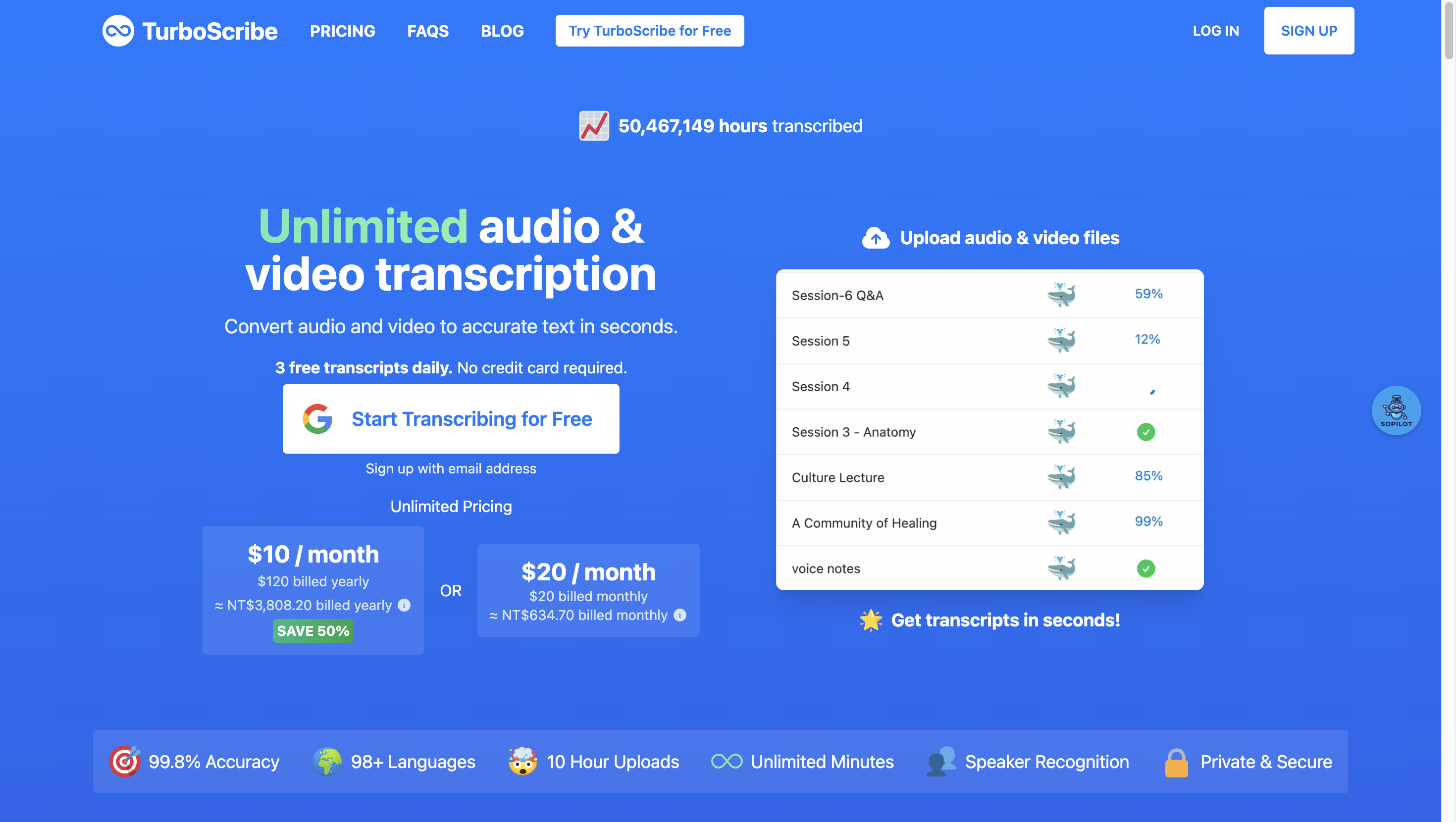1456x822 pixels.
Task: Click the 10 Hour Uploads label
Action: 613,762
